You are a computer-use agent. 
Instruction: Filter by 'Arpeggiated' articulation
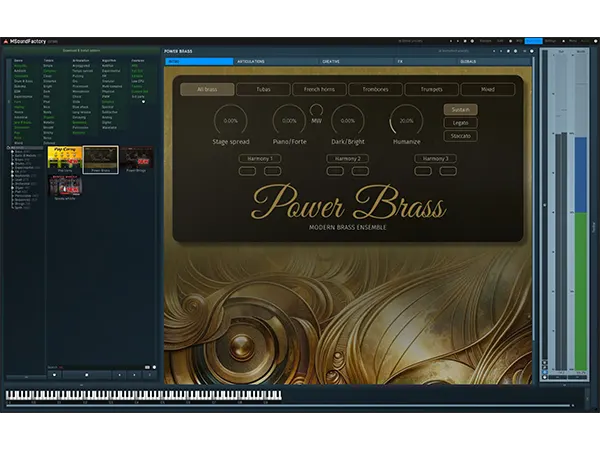[x=81, y=66]
